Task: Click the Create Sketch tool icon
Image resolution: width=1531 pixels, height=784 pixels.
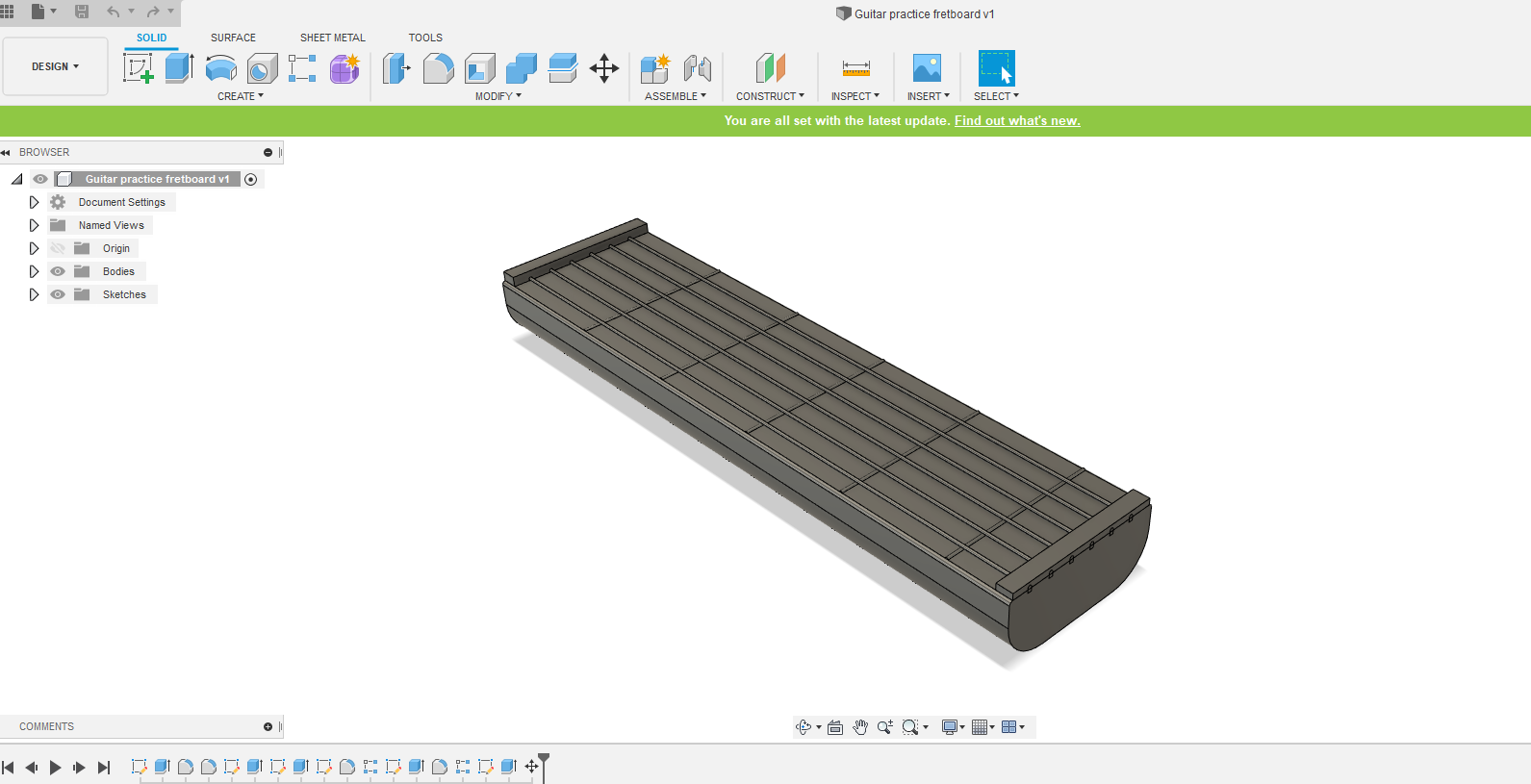Action: coord(139,68)
